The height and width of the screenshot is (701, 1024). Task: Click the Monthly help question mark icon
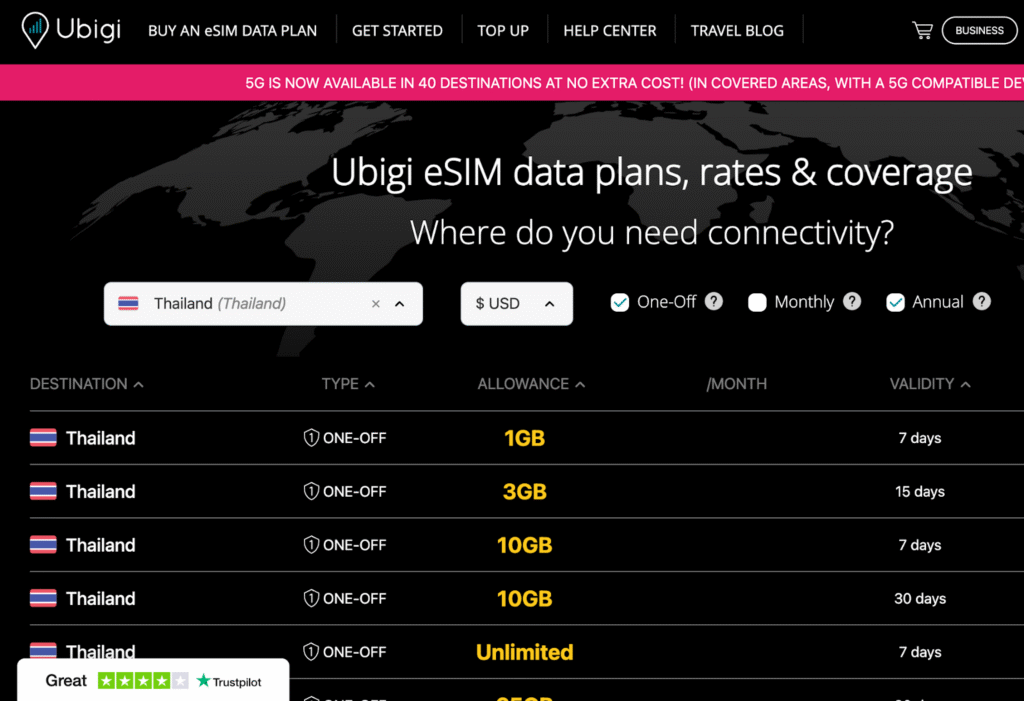click(852, 301)
